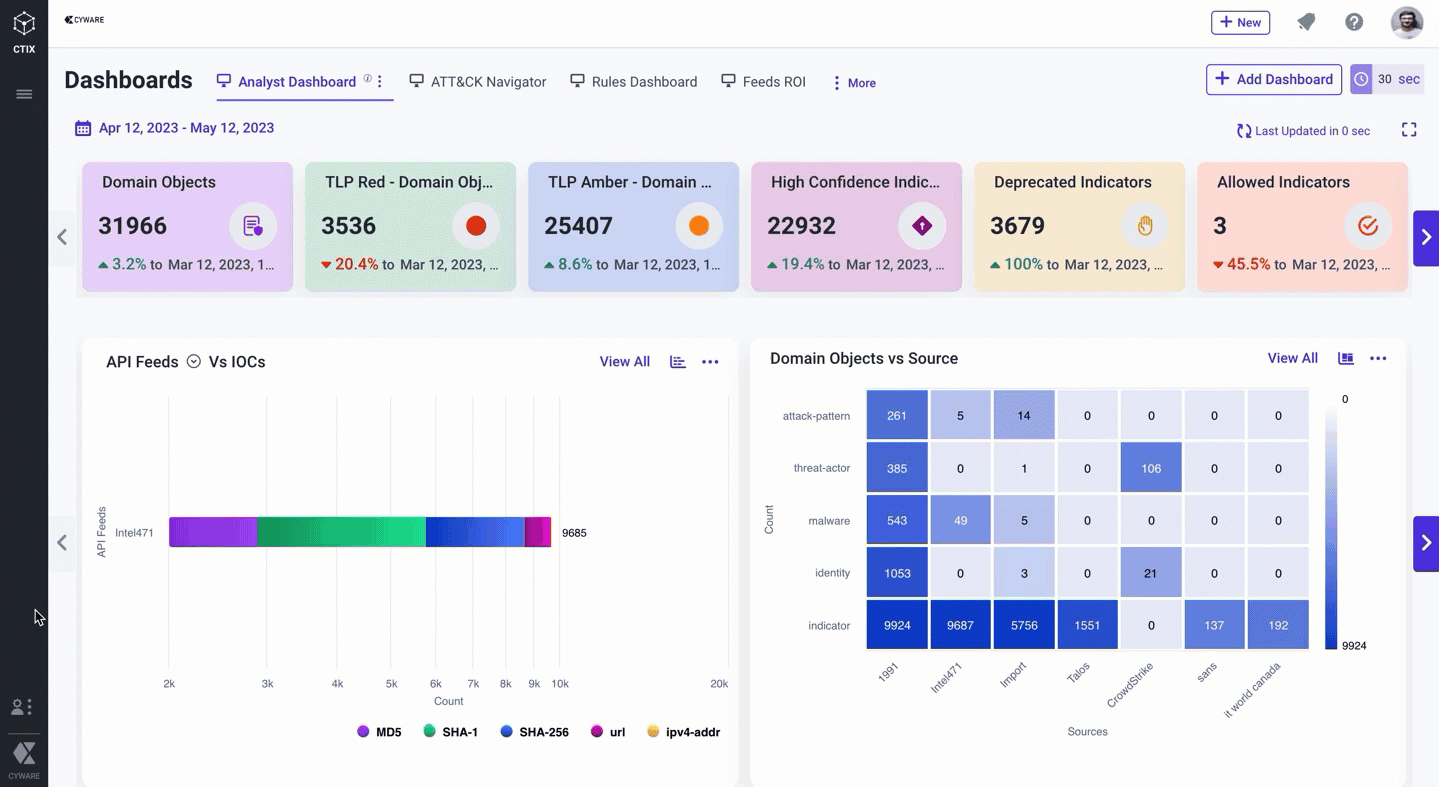Expand the API Feeds dropdown selector

click(194, 362)
